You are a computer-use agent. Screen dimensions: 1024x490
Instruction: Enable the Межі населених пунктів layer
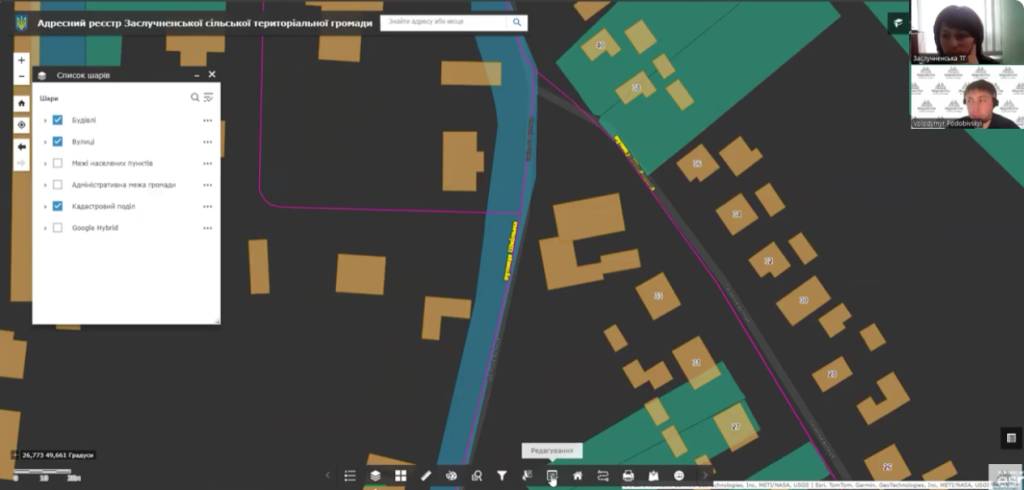coord(58,163)
